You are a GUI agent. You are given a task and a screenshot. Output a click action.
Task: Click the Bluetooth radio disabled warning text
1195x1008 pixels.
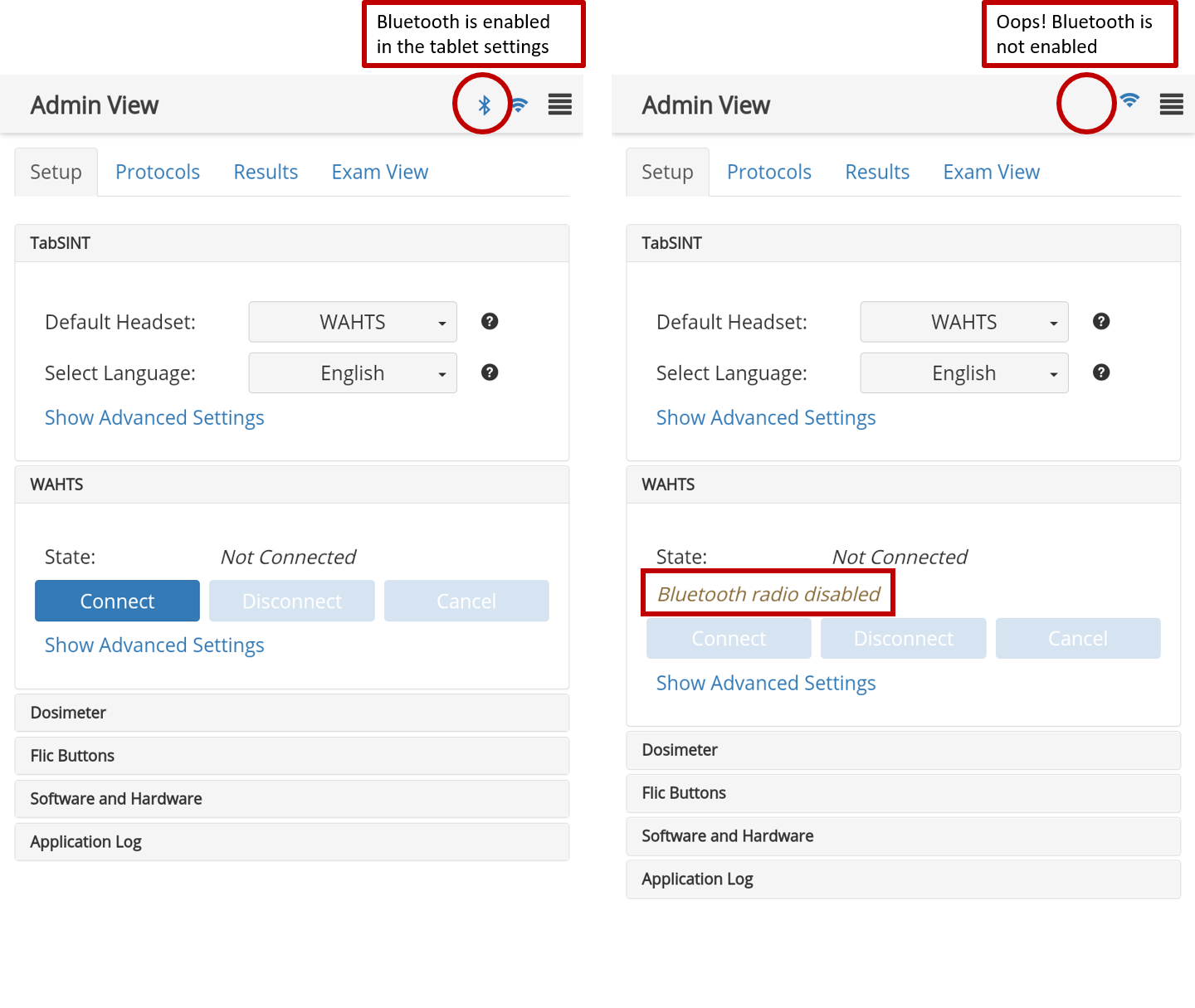coord(768,594)
